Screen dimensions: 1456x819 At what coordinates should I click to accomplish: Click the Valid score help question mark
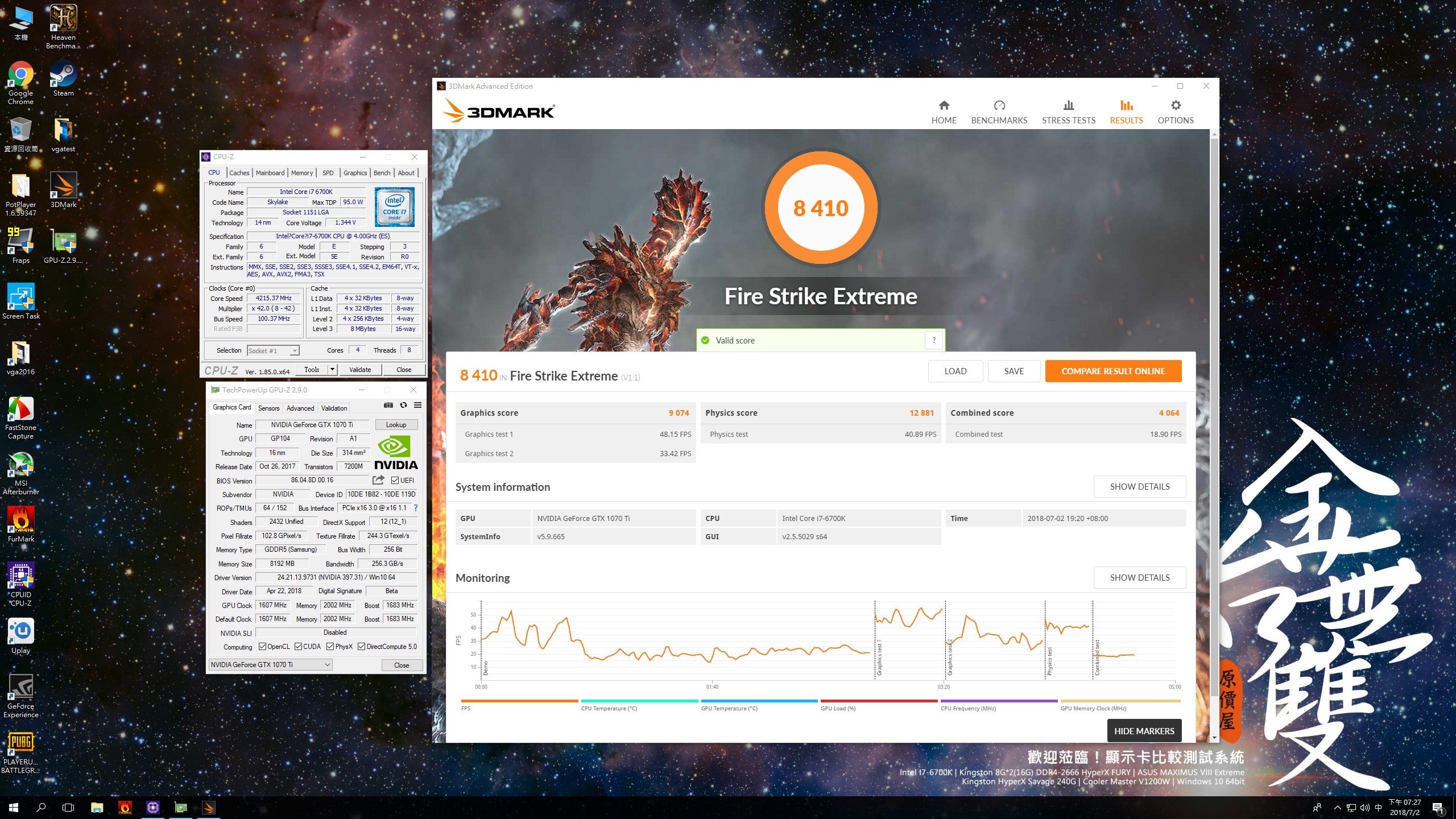tap(934, 340)
